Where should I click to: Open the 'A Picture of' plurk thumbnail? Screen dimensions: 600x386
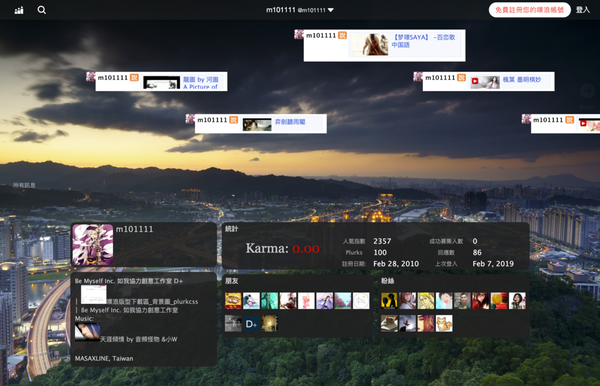161,83
